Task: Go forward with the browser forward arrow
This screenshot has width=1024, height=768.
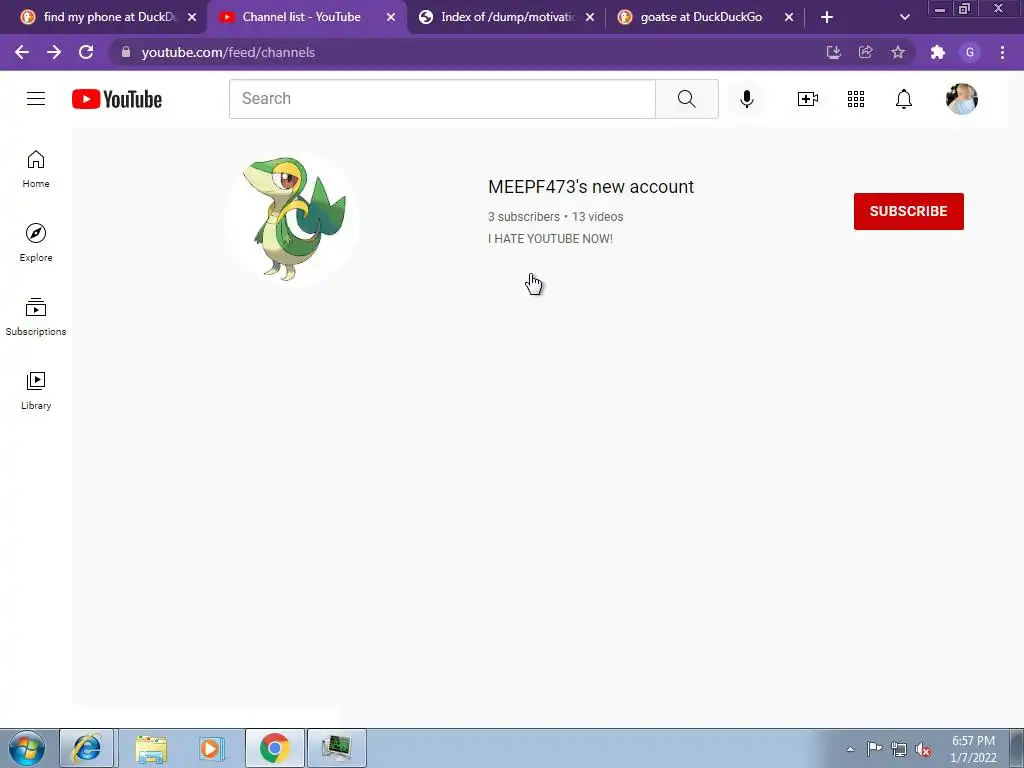Action: (x=54, y=52)
